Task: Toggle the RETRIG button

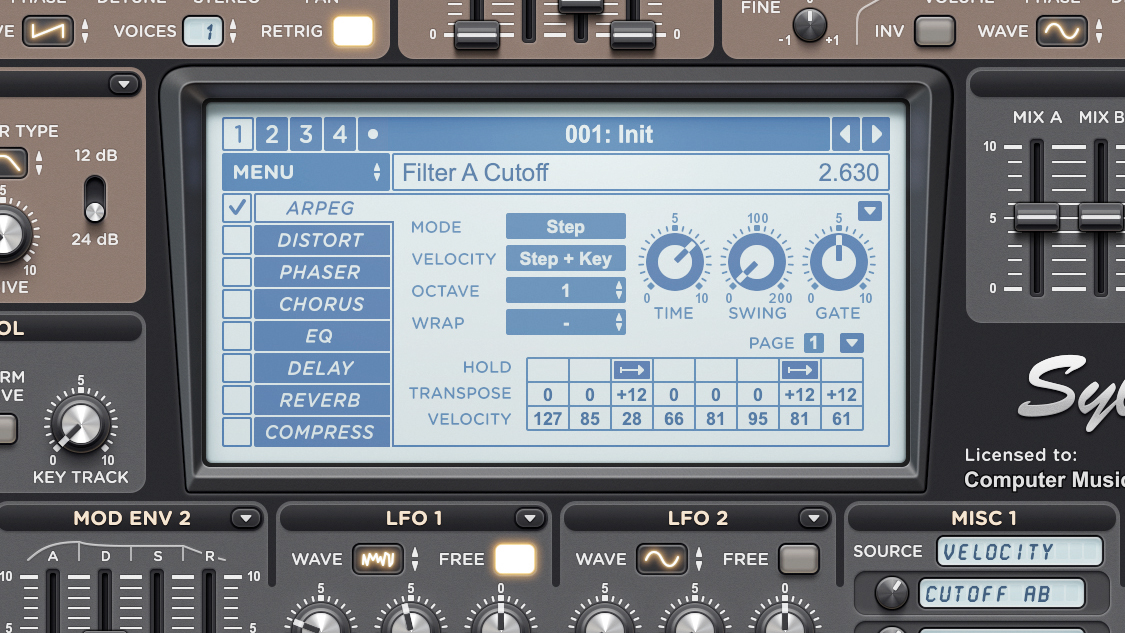Action: click(353, 31)
